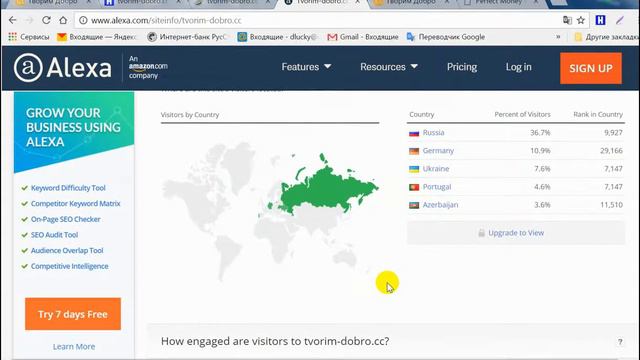Click the German flag icon
Viewport: 640px width, 360px height.
click(x=414, y=151)
